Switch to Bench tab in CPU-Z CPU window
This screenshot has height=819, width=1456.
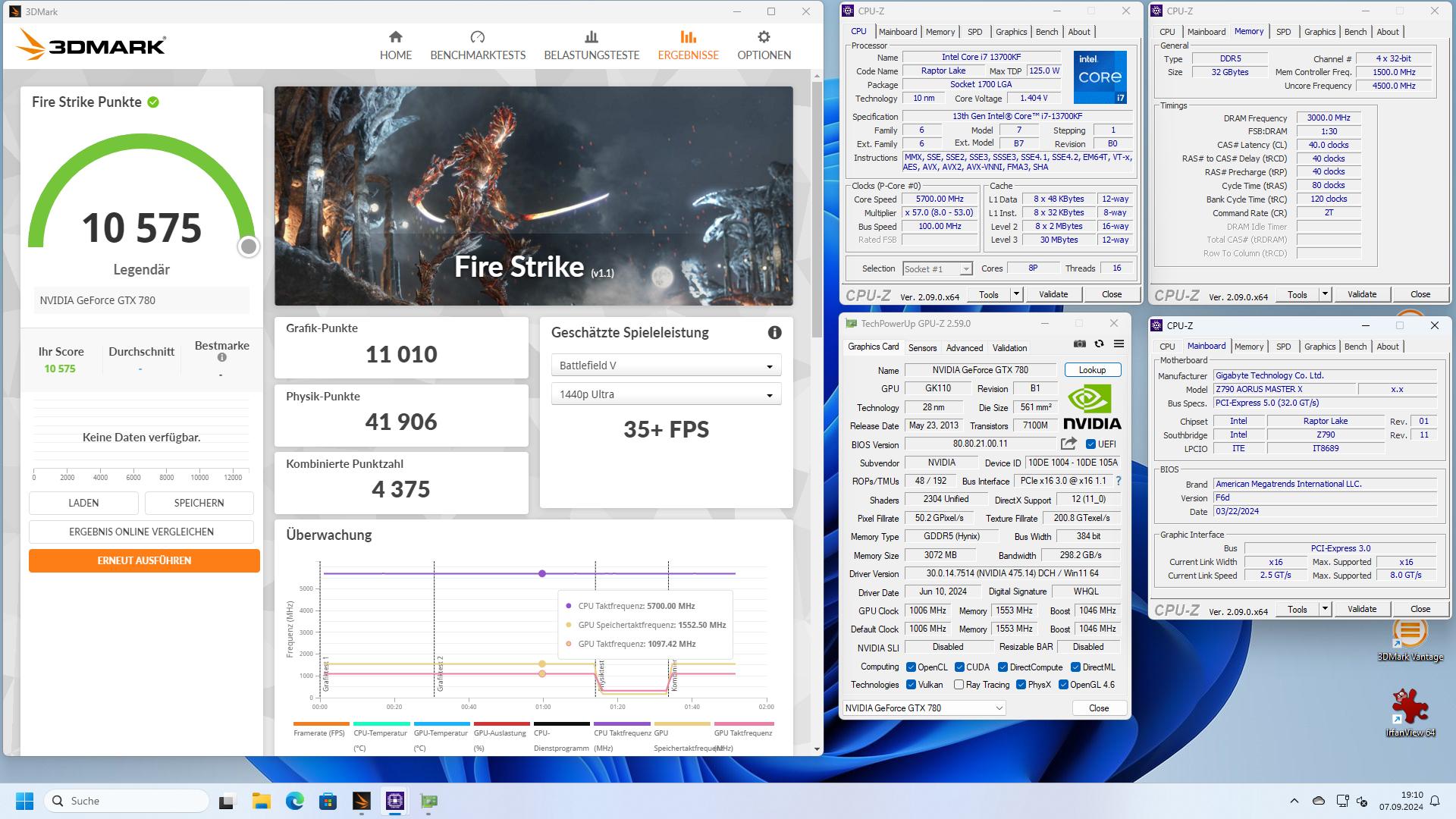tap(1046, 32)
